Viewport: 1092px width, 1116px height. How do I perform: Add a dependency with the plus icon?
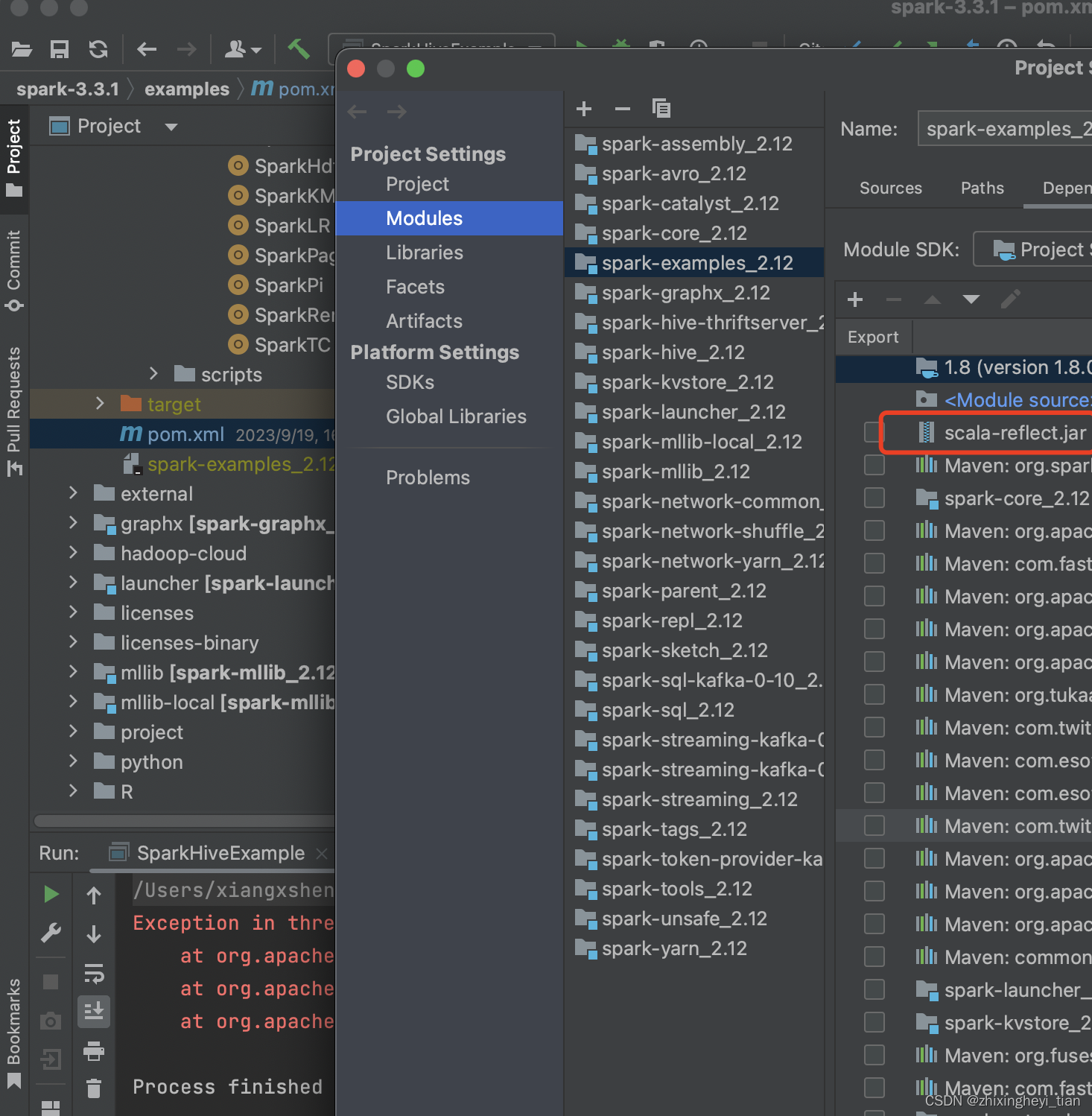click(855, 299)
